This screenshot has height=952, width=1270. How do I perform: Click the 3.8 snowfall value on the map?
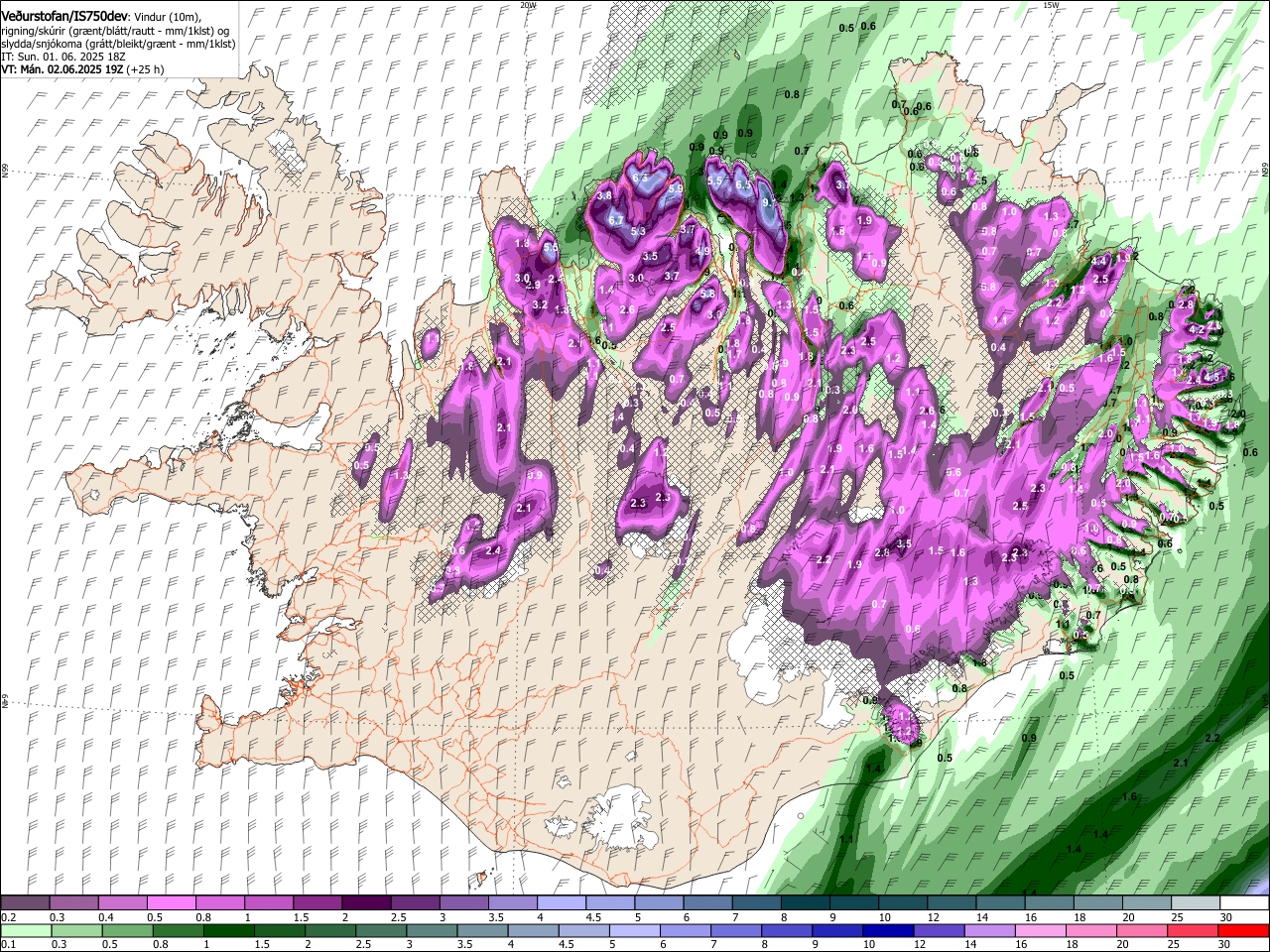(604, 195)
